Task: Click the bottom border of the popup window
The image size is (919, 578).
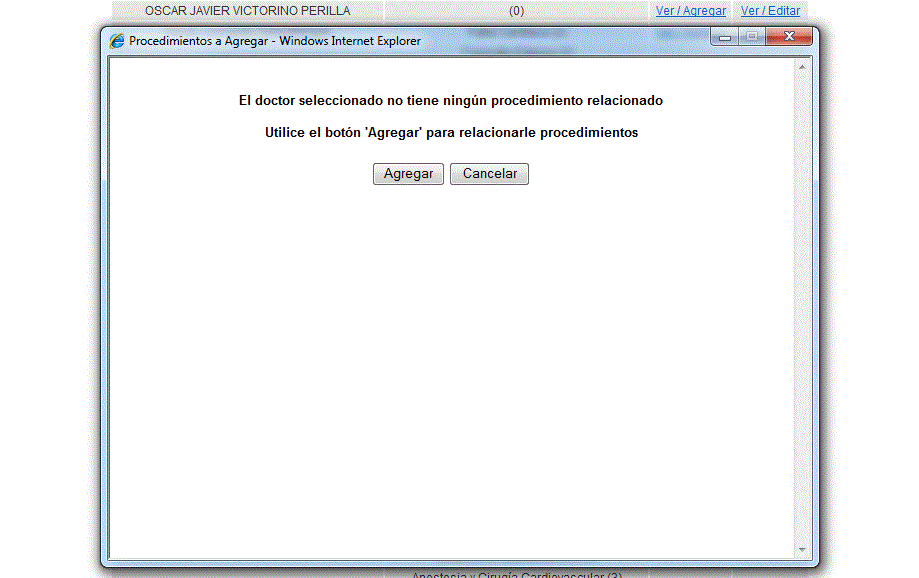Action: pyautogui.click(x=460, y=563)
